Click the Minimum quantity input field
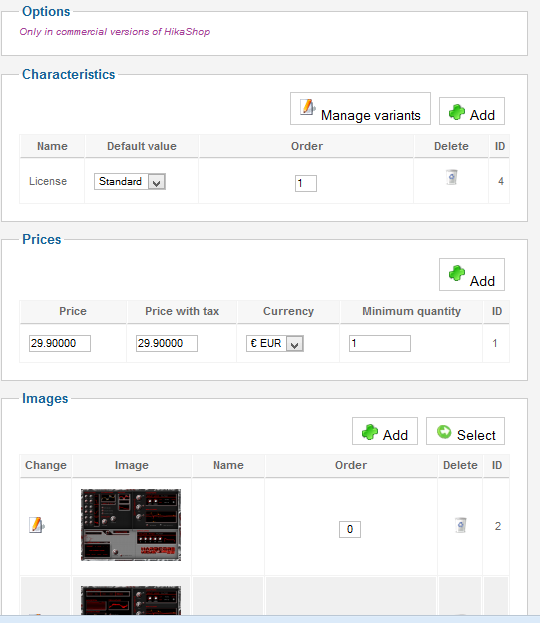 (x=380, y=343)
